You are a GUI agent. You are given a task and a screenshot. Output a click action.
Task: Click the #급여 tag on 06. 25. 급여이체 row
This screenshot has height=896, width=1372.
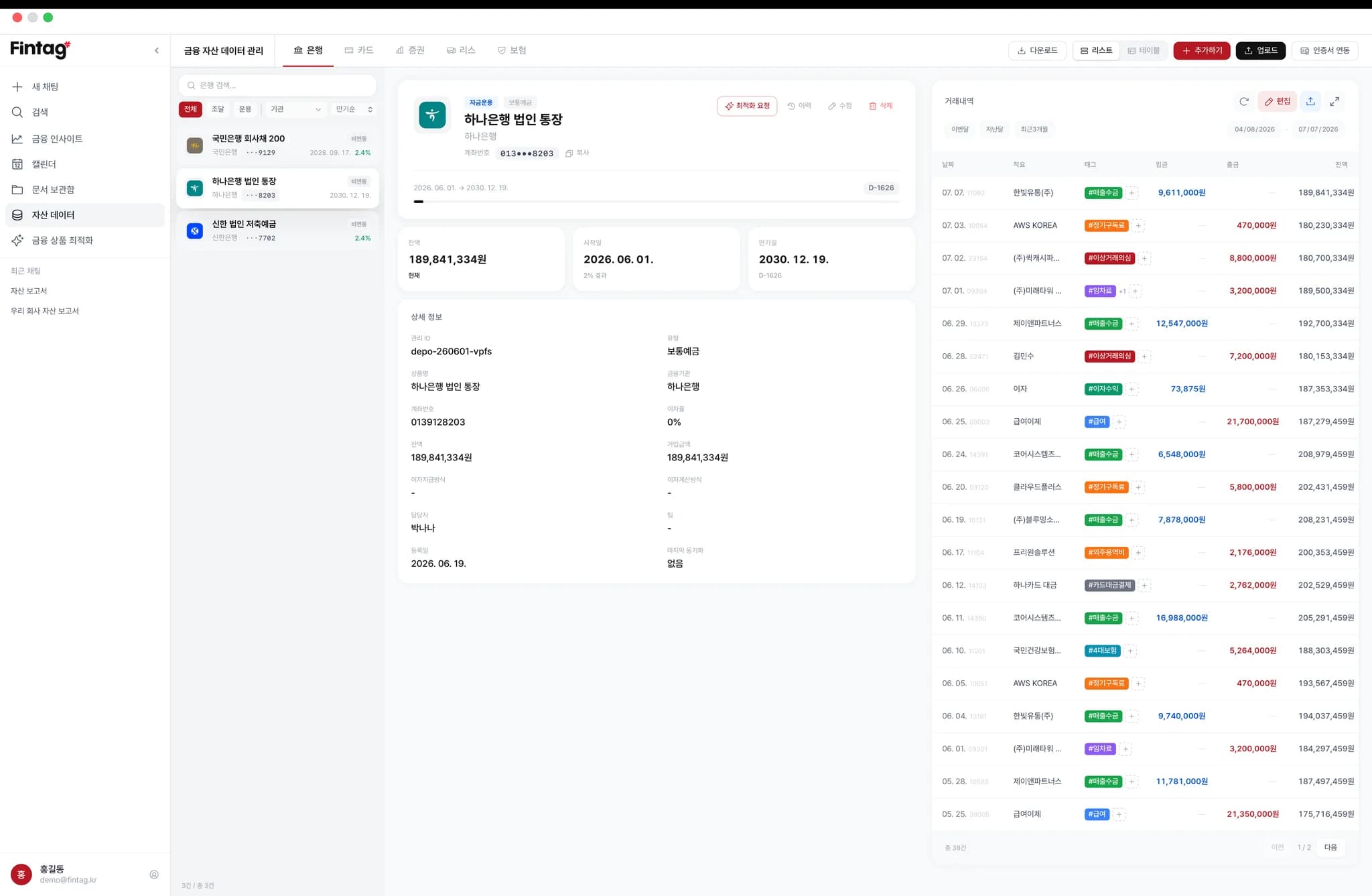[1097, 422]
